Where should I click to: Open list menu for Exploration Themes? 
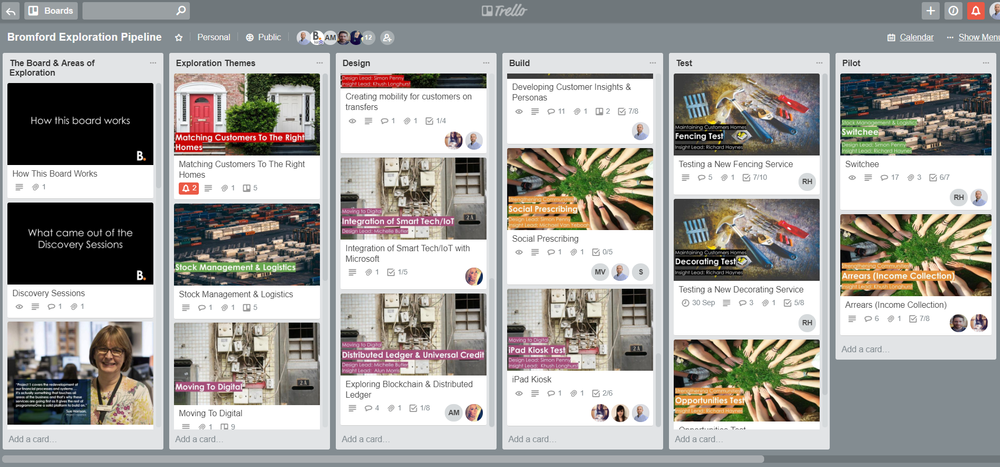pos(320,63)
